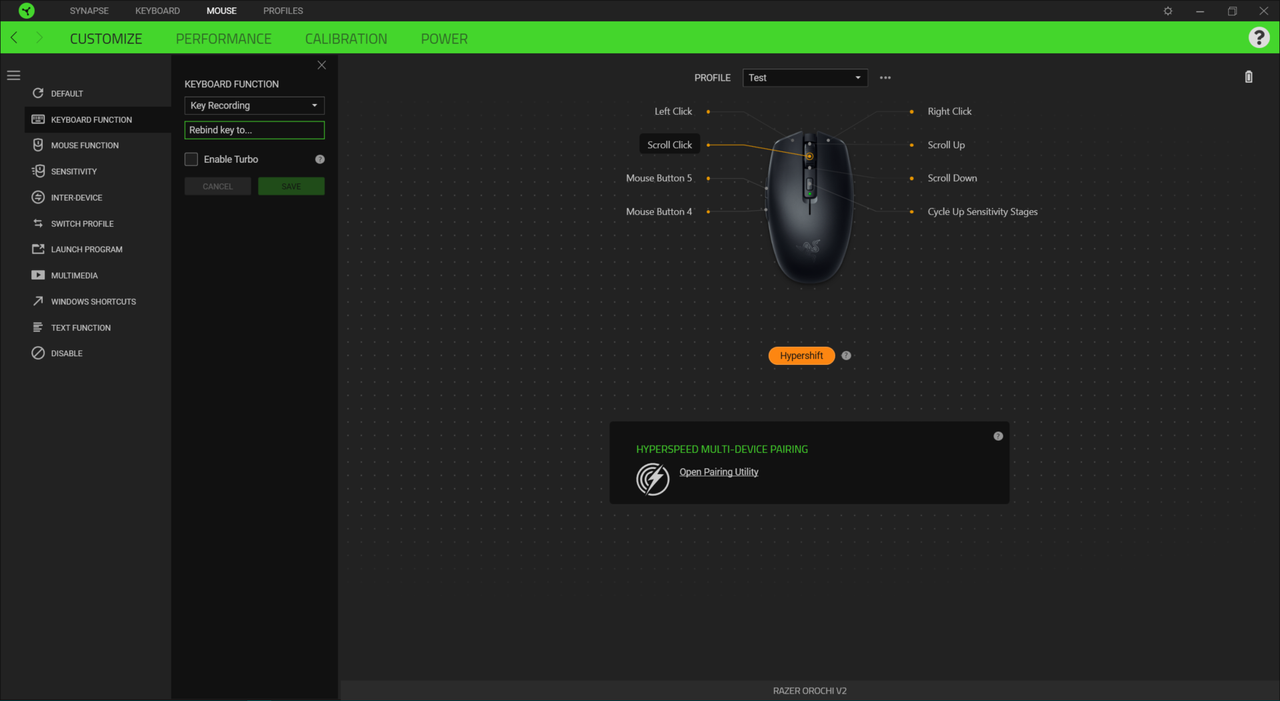The width and height of the screenshot is (1280, 701).
Task: Click the mouse device image
Action: point(809,206)
